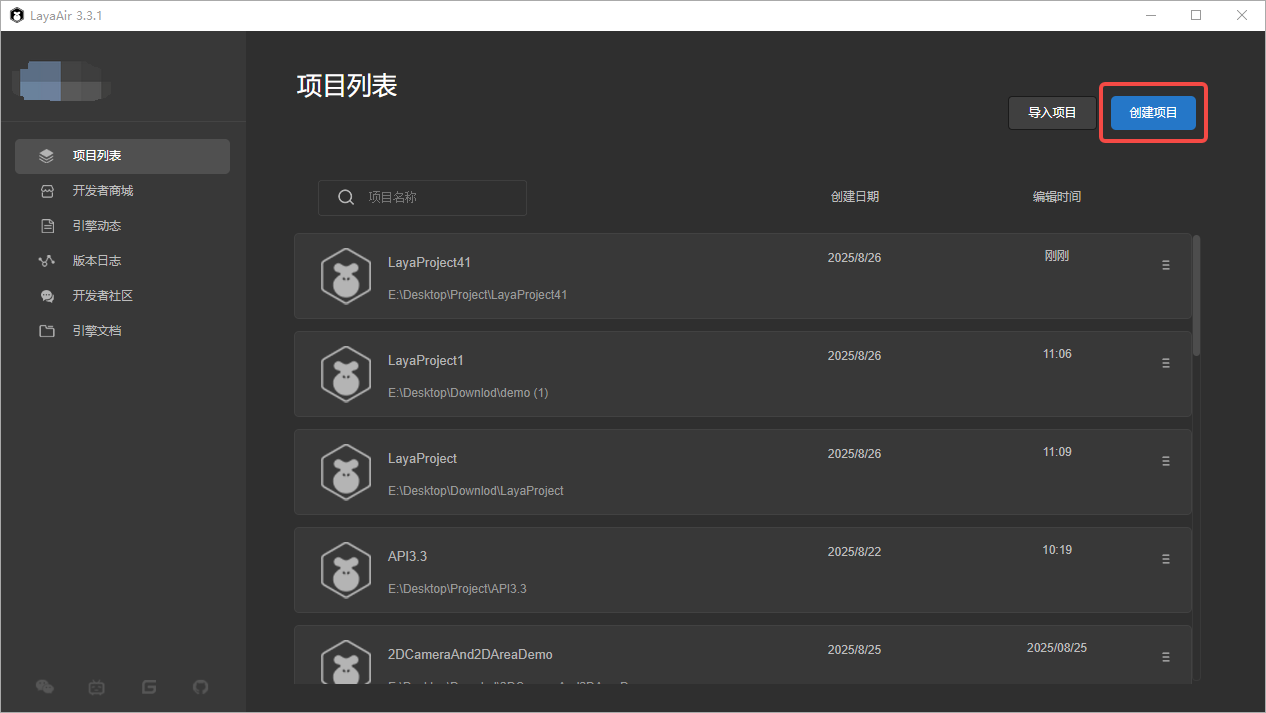
Task: Open the GitHub icon in sidebar footer
Action: pos(200,687)
